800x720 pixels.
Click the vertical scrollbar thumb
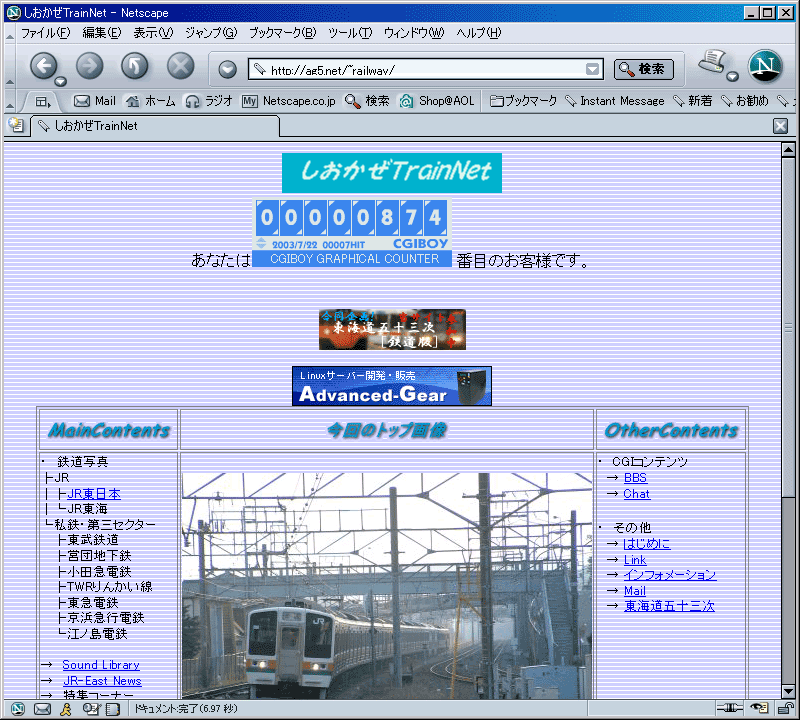point(788,327)
